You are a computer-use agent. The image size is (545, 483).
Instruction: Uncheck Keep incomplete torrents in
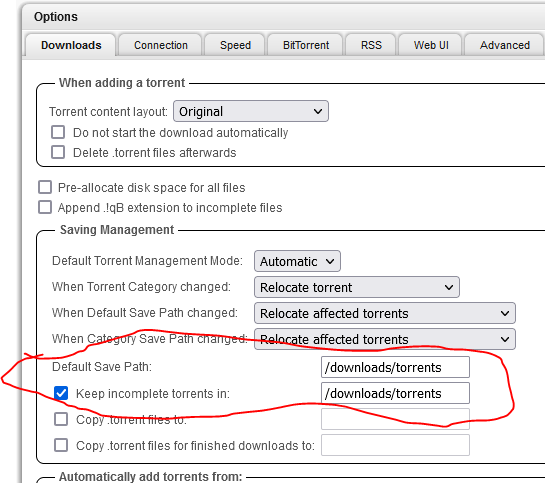pyautogui.click(x=61, y=393)
